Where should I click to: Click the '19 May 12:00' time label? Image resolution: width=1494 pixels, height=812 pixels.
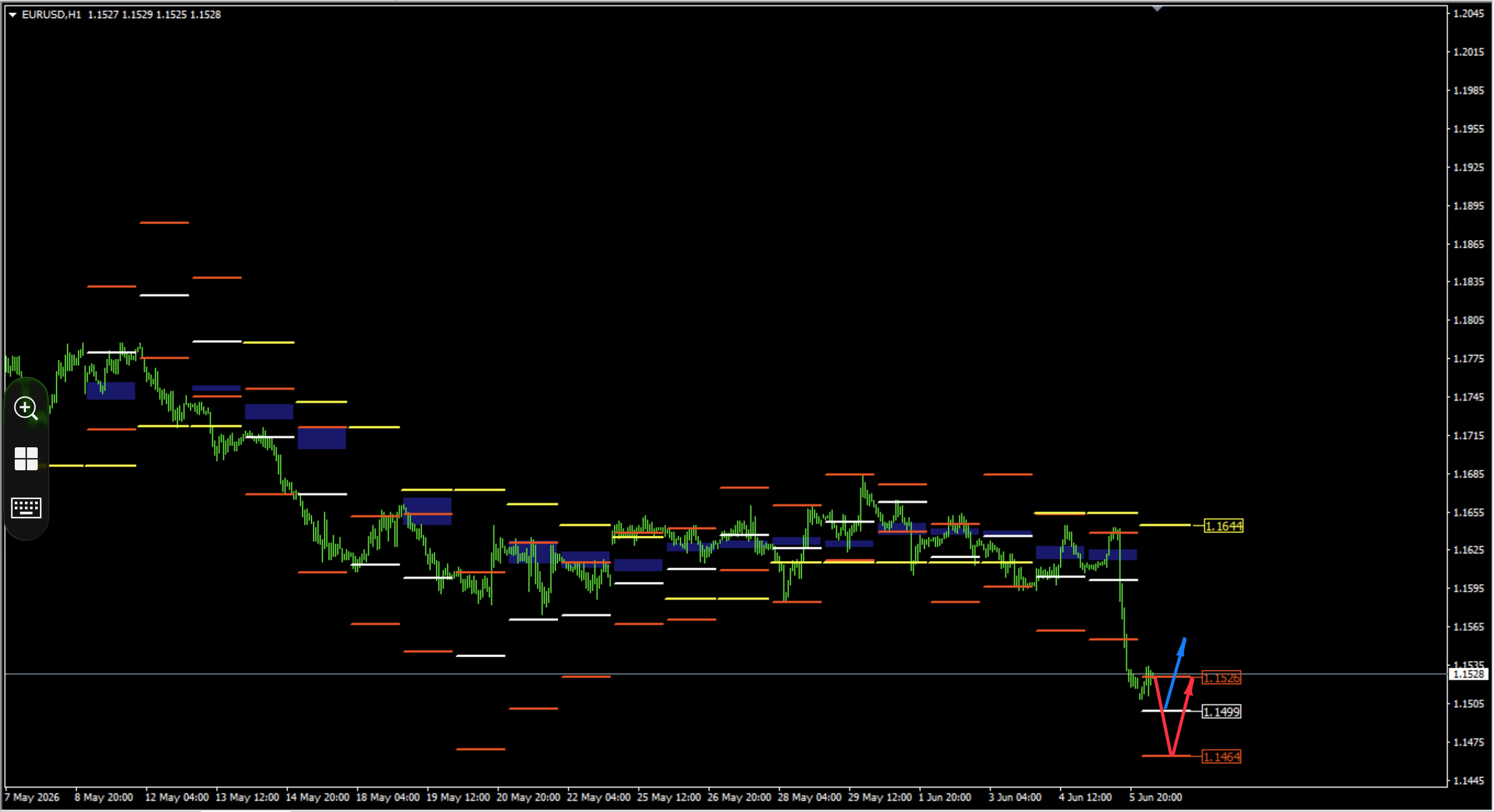[458, 797]
